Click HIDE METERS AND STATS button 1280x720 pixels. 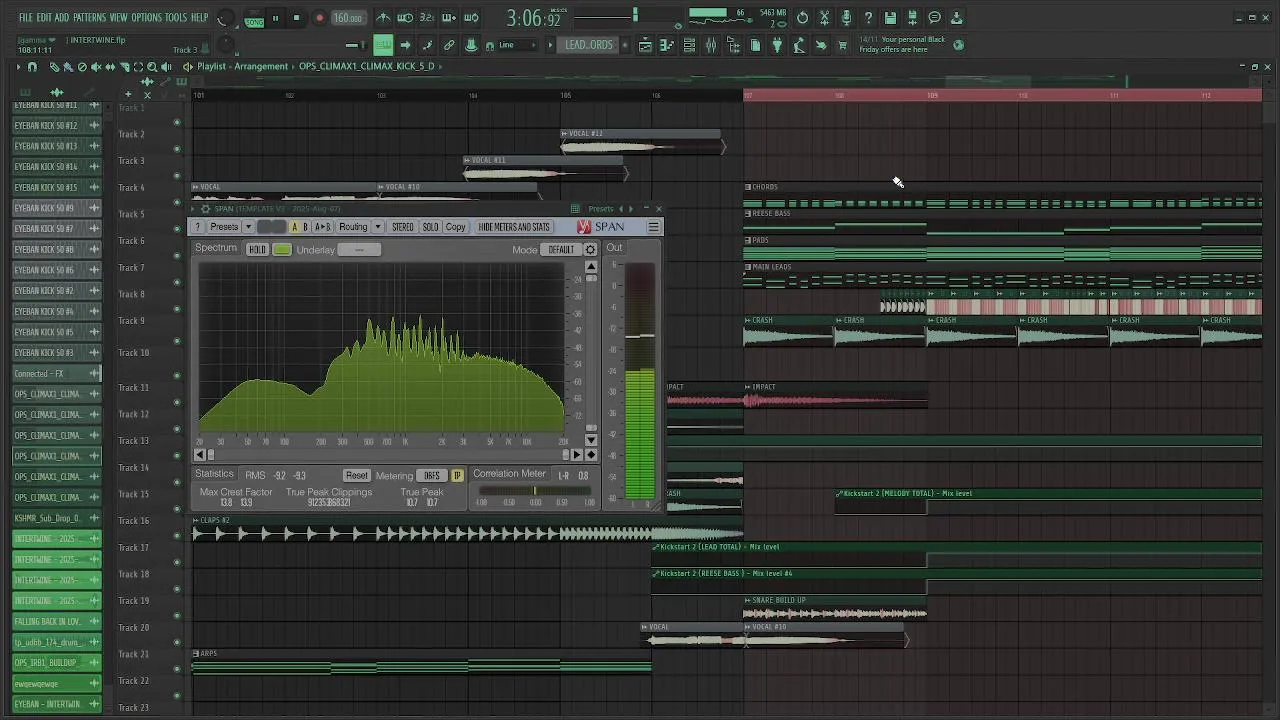click(514, 227)
